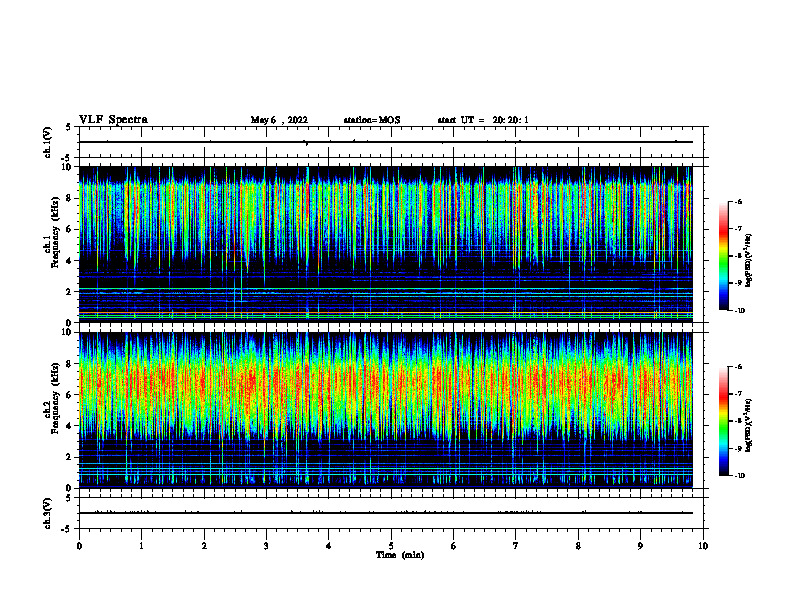Click the "-5" tick on ch.3(V) axis
This screenshot has height=612, width=792.
tap(68, 529)
